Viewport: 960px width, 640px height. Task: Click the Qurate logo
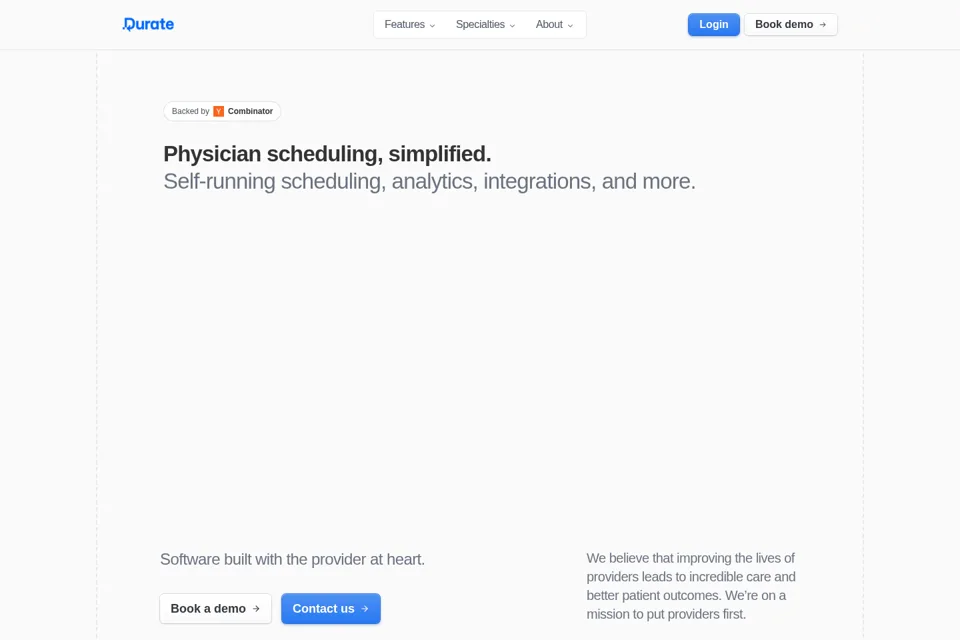[148, 24]
